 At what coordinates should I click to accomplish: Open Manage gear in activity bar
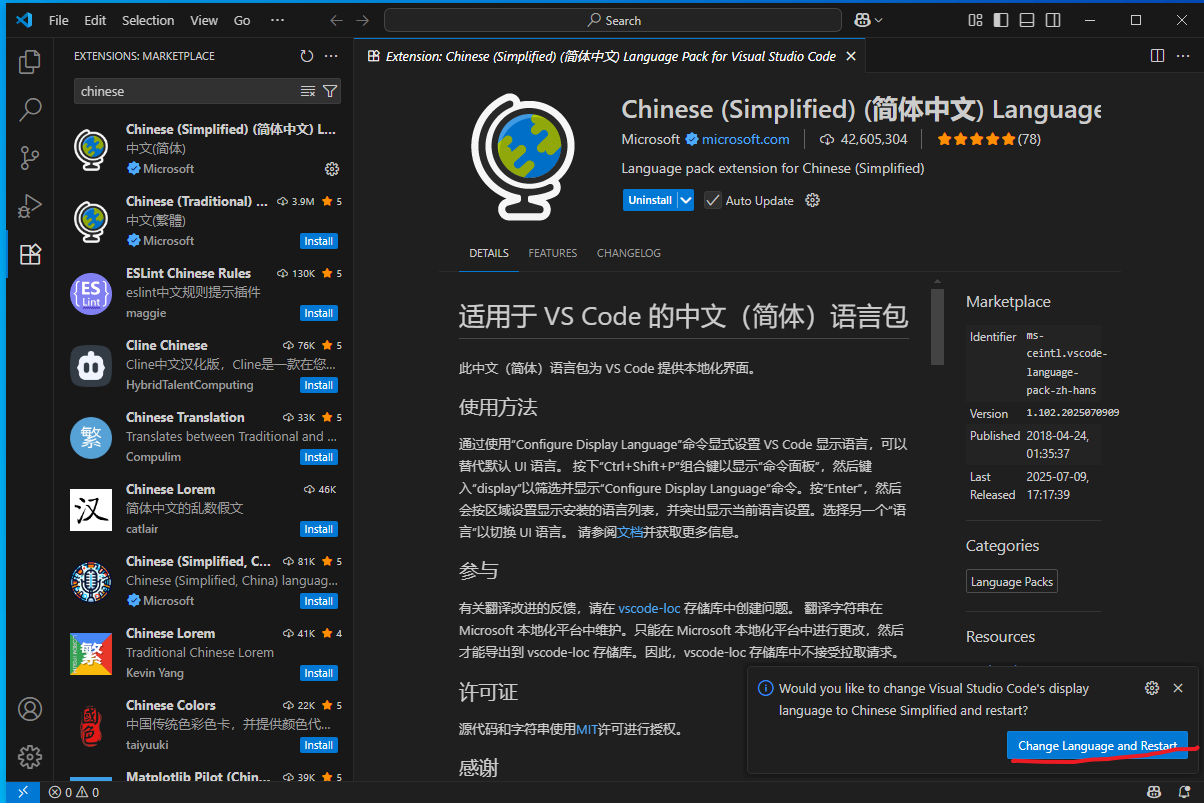[x=30, y=756]
